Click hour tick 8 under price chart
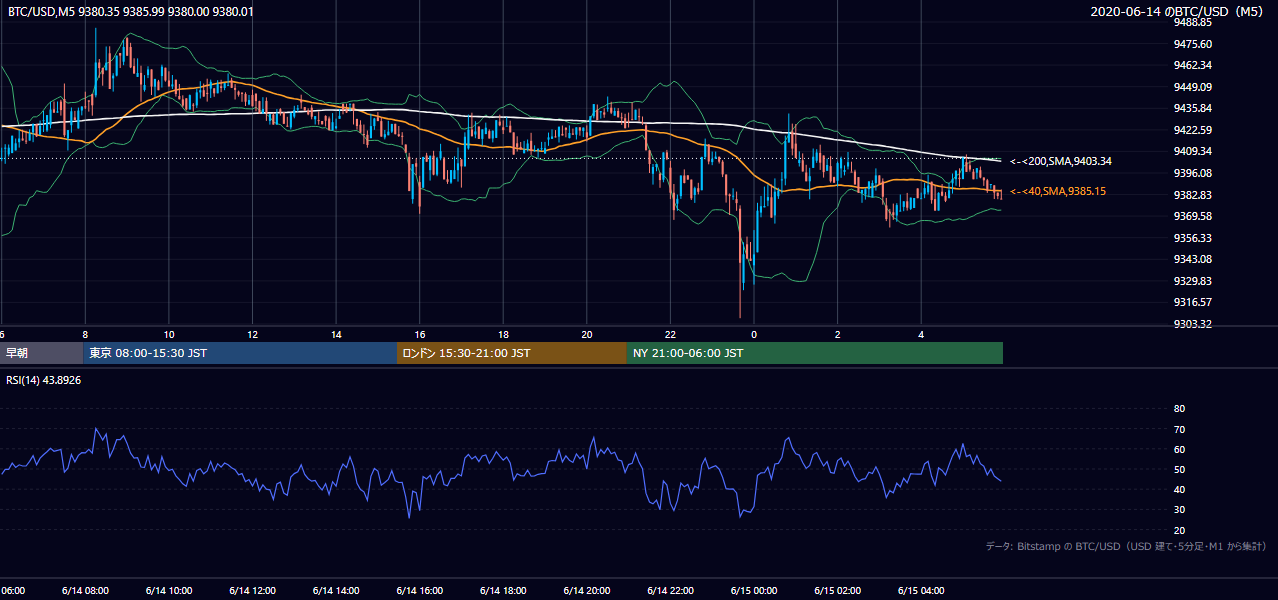The image size is (1278, 600). (85, 335)
